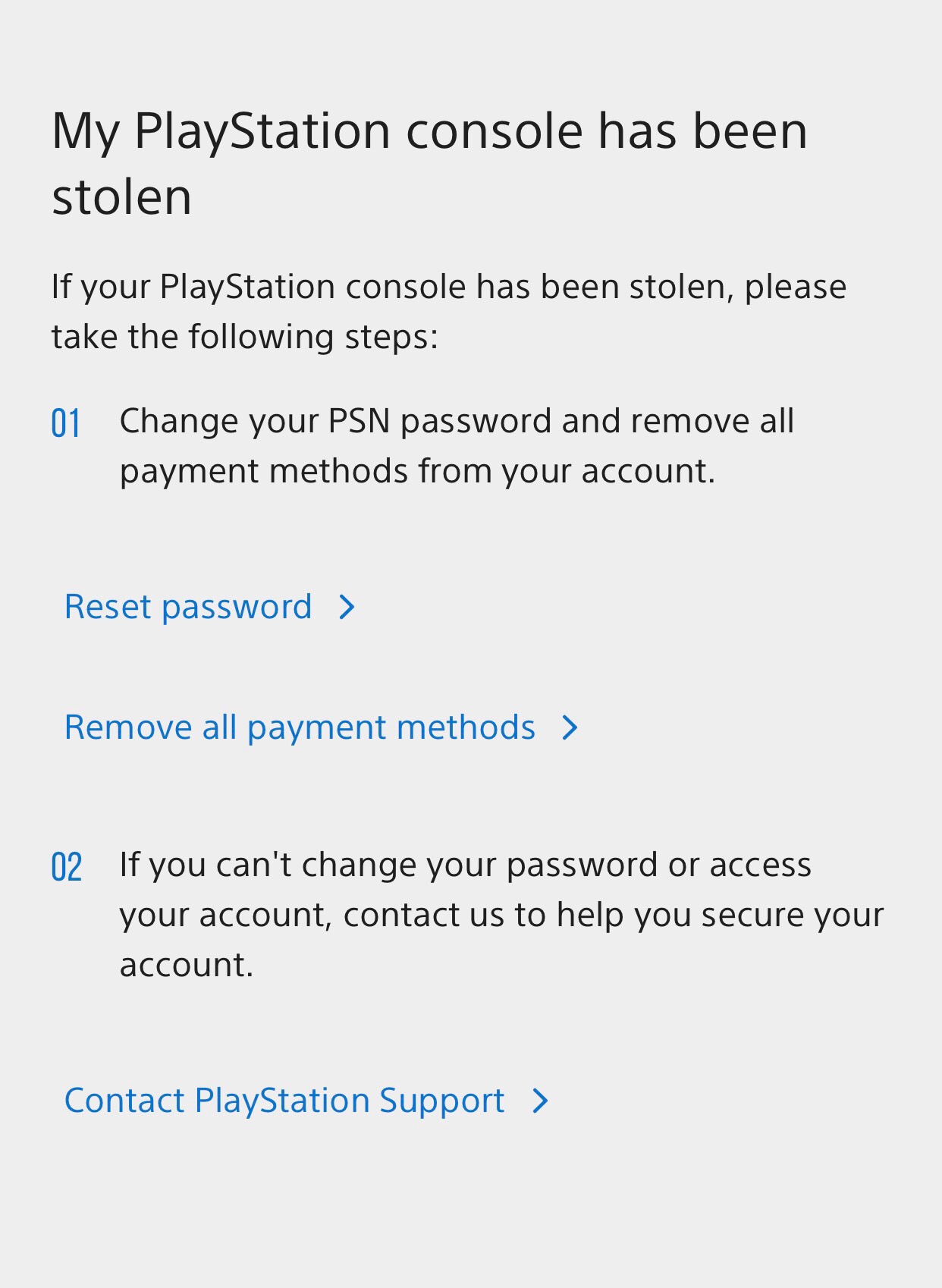Open the Contact PlayStation Support link
942x1288 pixels.
284,1101
